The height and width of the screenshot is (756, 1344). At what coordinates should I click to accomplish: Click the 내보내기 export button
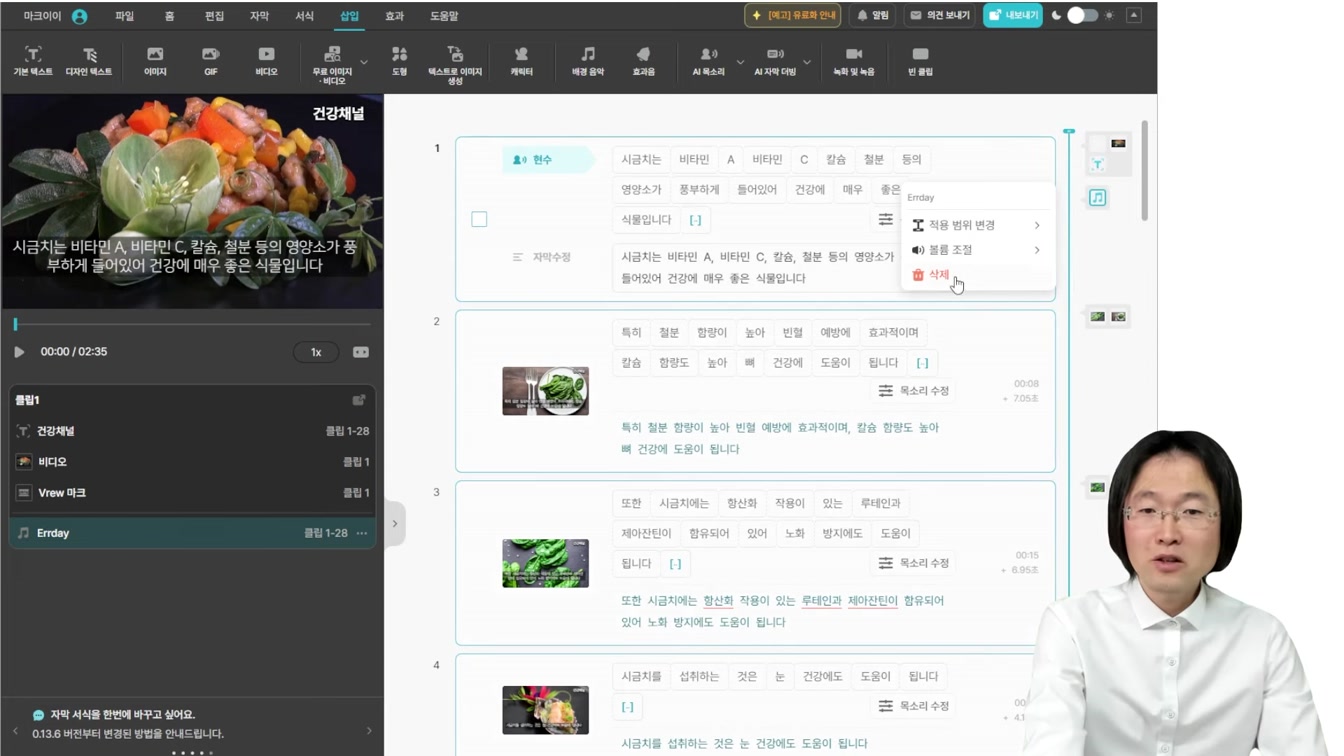pyautogui.click(x=1012, y=16)
